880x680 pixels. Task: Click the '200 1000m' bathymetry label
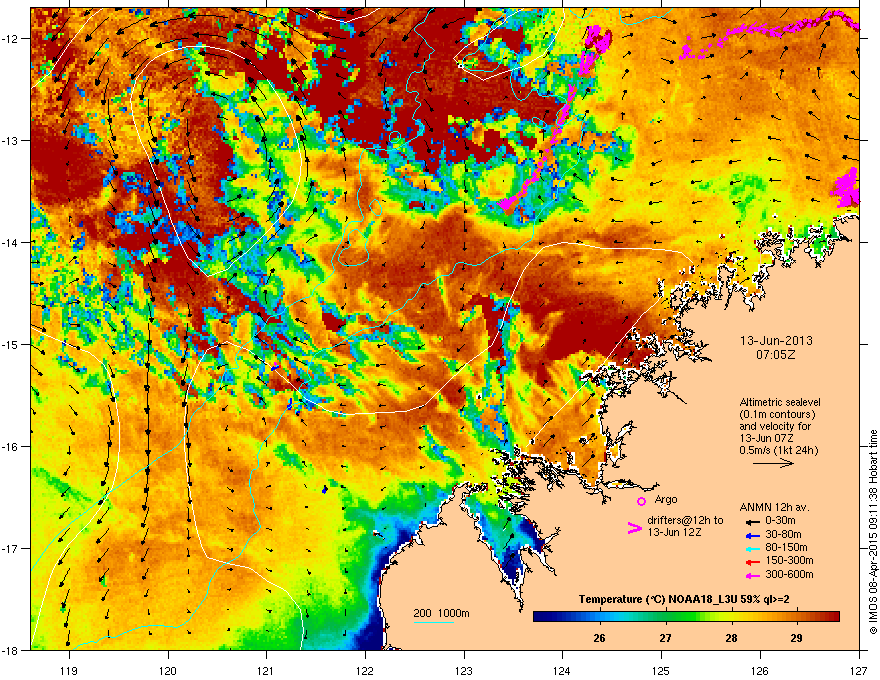click(x=441, y=613)
